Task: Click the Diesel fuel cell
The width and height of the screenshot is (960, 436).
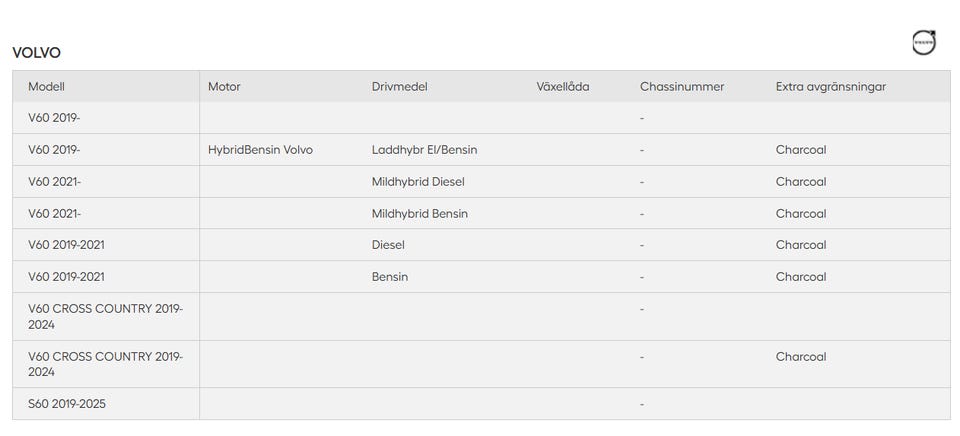Action: (x=388, y=245)
